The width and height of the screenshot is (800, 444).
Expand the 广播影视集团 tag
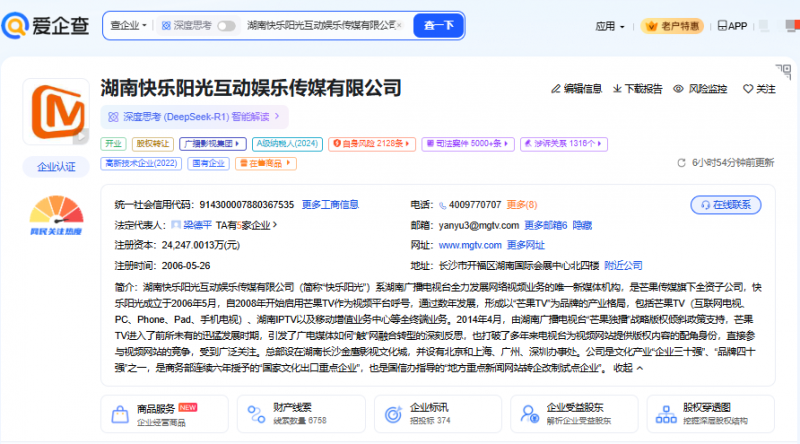pyautogui.click(x=214, y=144)
